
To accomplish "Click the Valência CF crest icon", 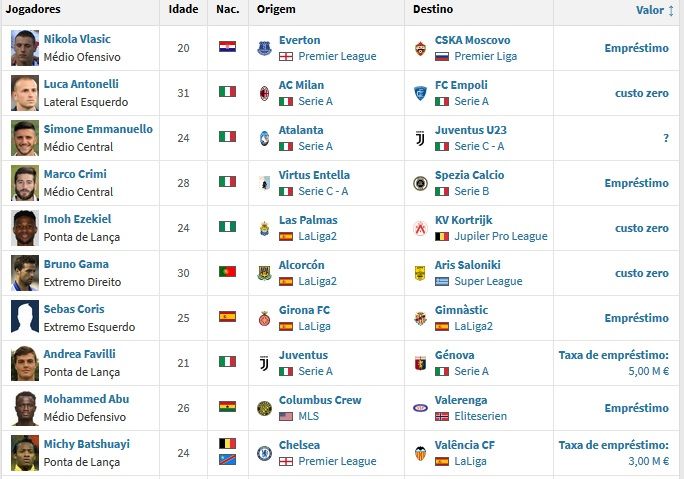I will click(420, 453).
